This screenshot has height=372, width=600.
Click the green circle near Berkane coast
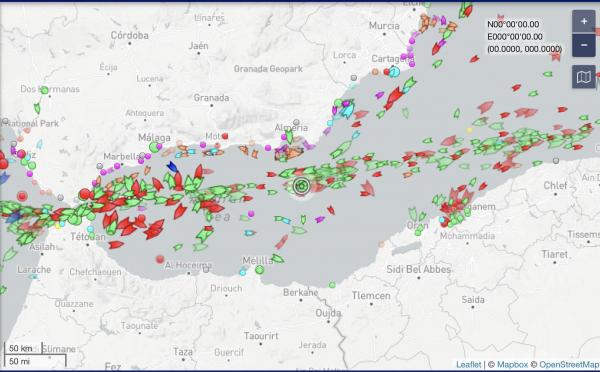332,285
